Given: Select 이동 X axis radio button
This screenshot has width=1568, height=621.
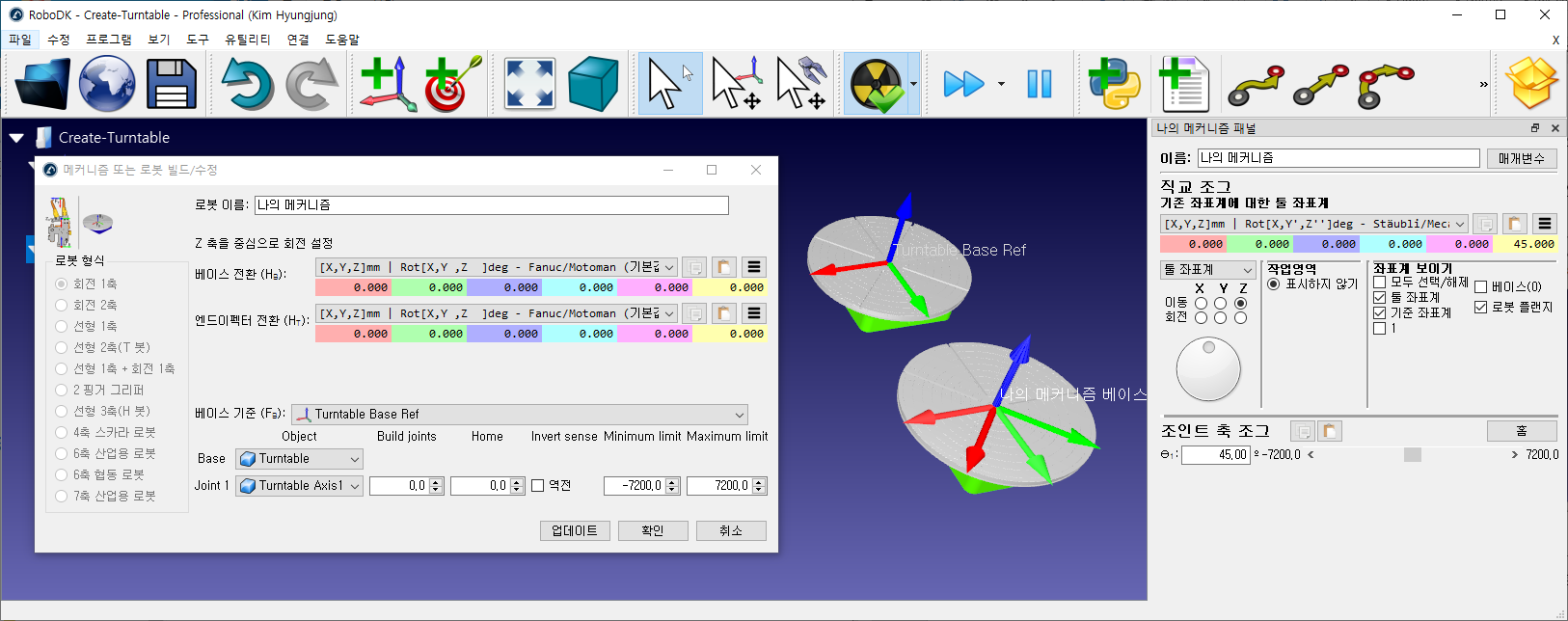Looking at the screenshot, I should [x=1201, y=303].
